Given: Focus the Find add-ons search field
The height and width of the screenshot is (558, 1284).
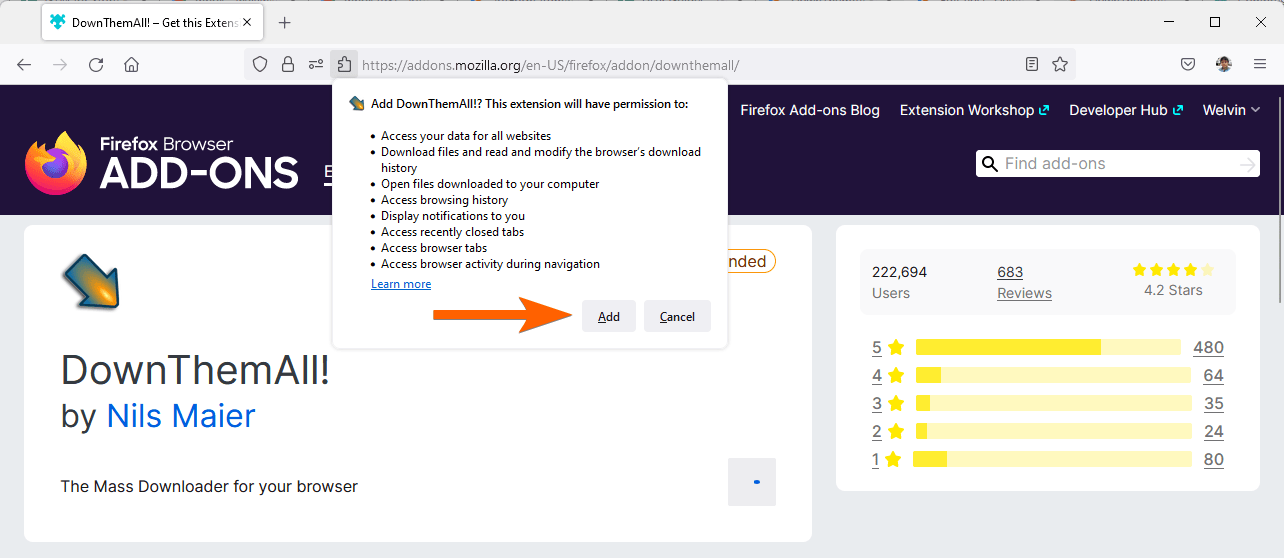Looking at the screenshot, I should click(x=1117, y=164).
